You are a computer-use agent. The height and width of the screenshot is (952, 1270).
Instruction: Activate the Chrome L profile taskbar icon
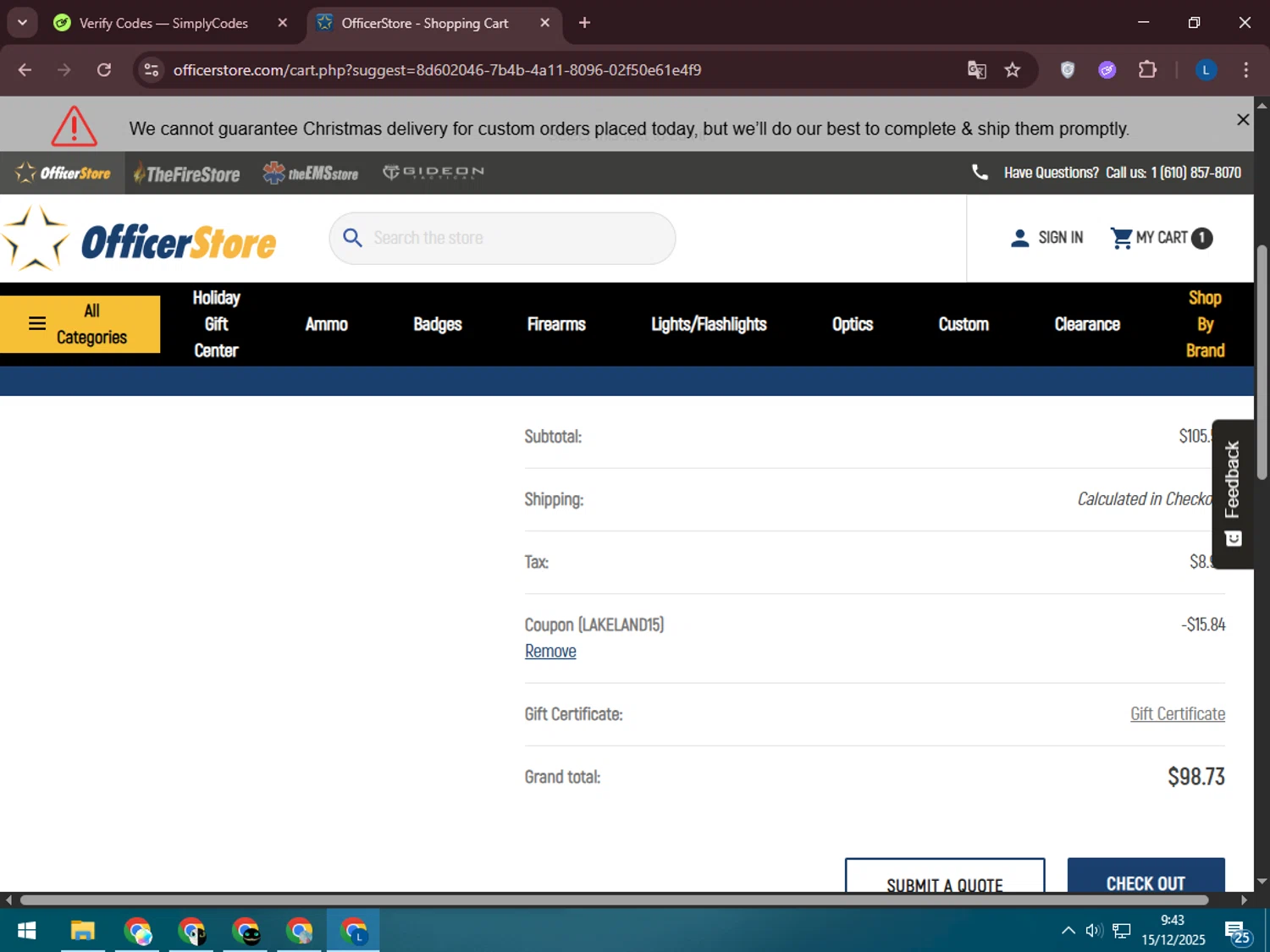pos(353,932)
